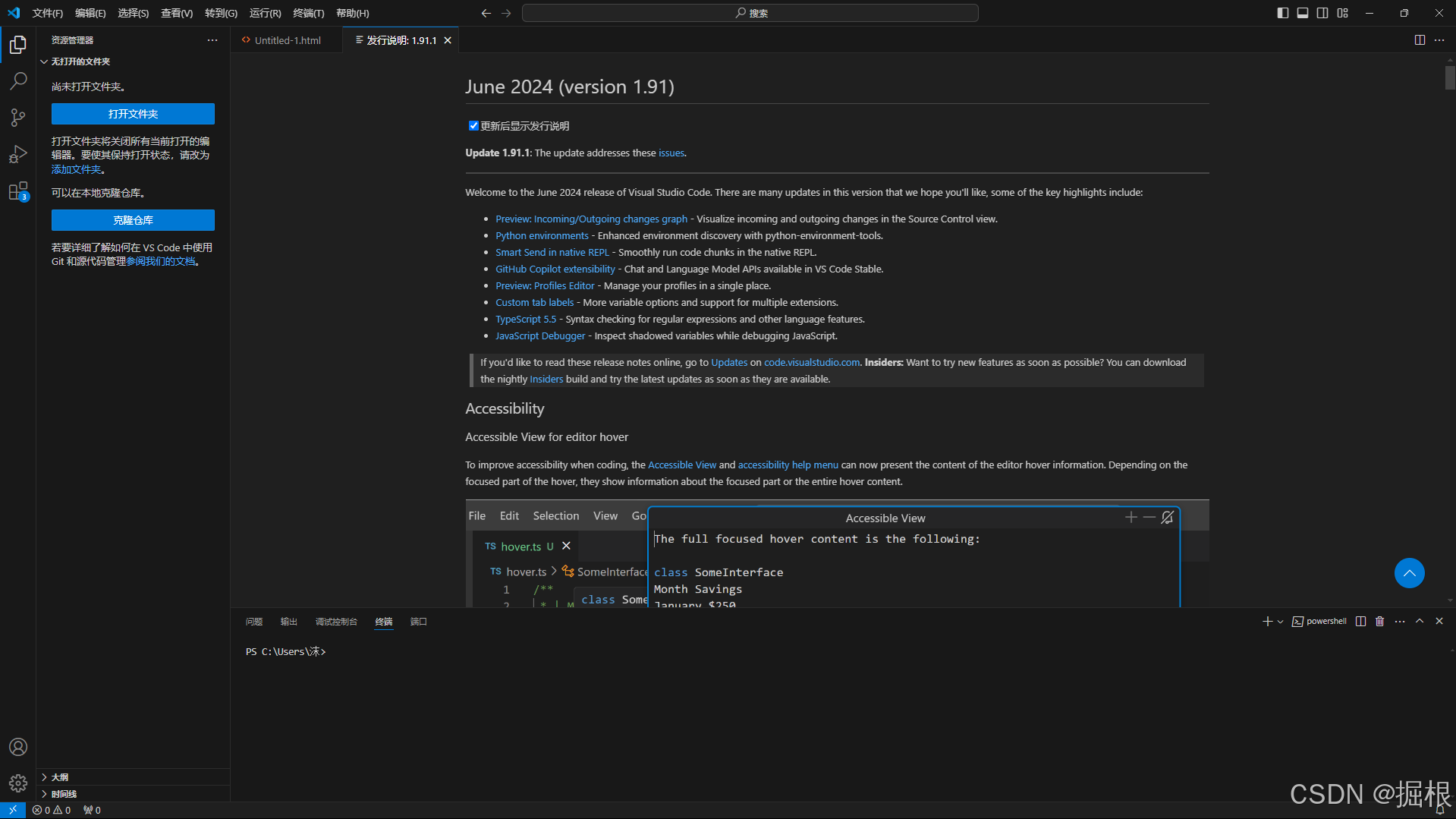Maximize the panel size chevron

[x=1420, y=622]
